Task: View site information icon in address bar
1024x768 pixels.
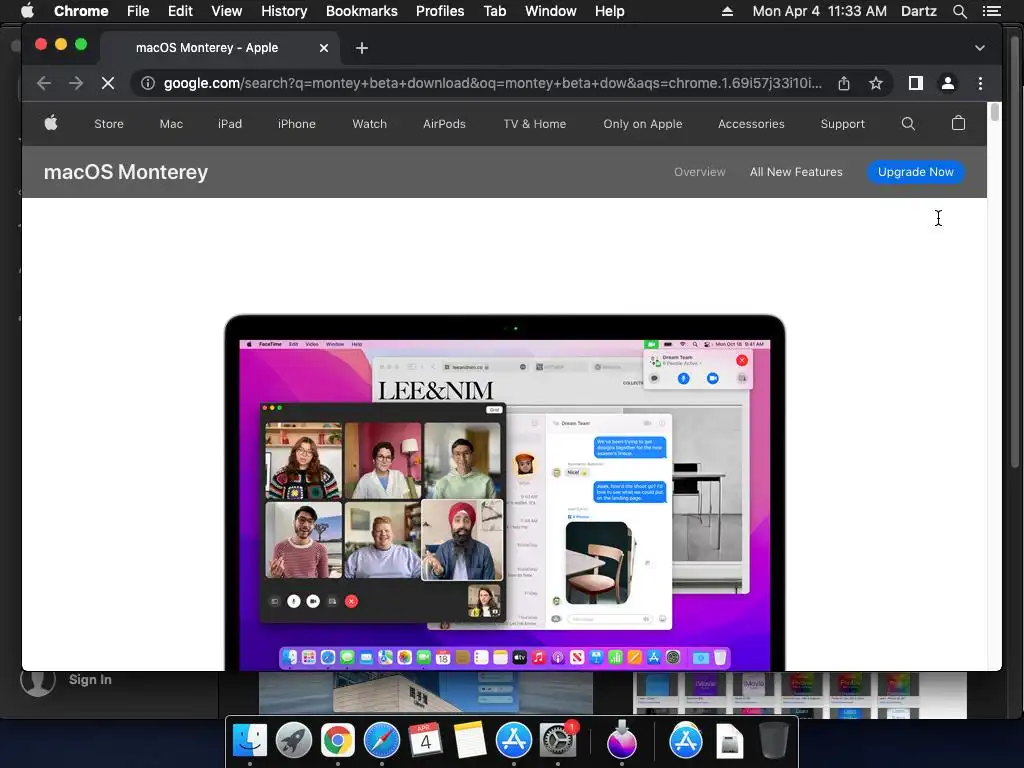Action: click(x=148, y=83)
